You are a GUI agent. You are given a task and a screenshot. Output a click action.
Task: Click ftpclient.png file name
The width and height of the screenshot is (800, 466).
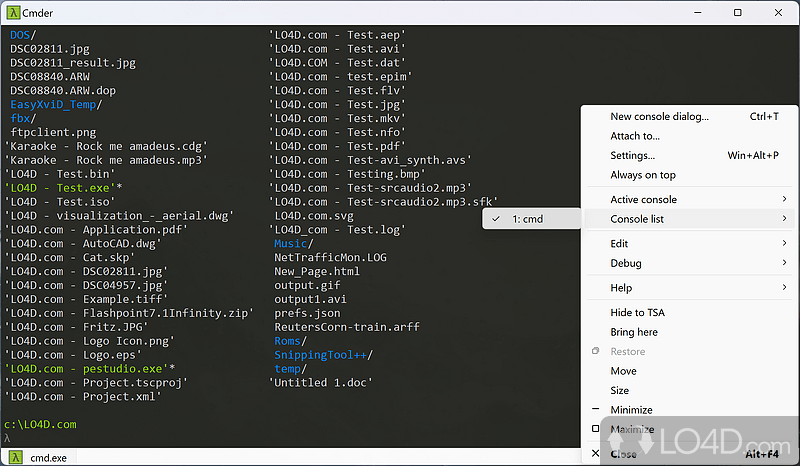click(53, 132)
